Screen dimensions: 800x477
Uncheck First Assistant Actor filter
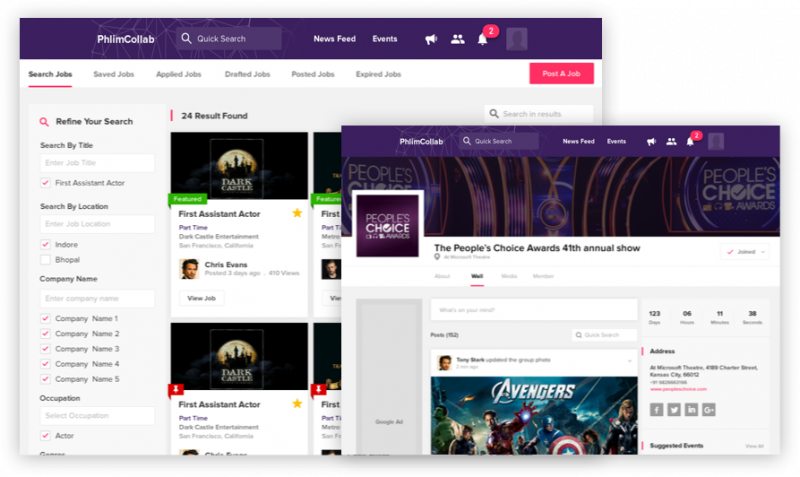tap(45, 183)
